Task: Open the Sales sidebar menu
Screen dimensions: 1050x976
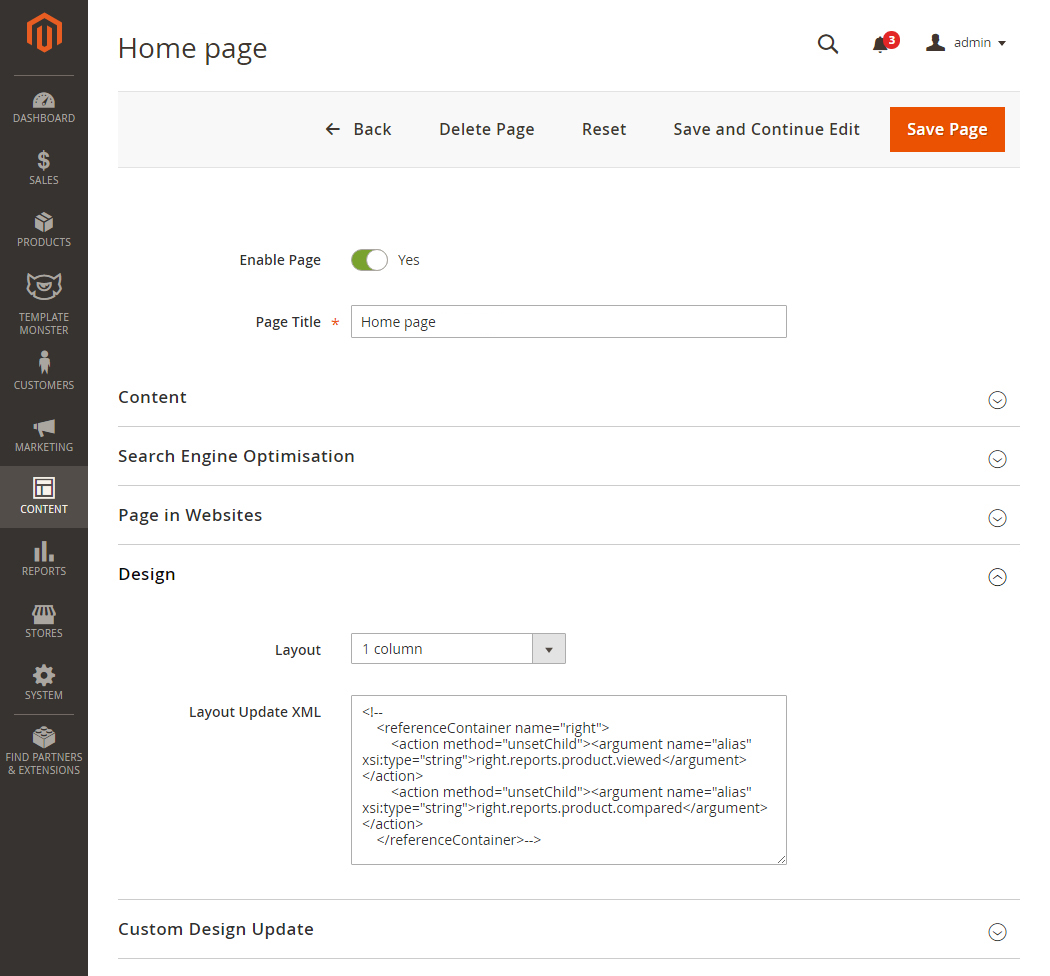Action: pyautogui.click(x=44, y=167)
